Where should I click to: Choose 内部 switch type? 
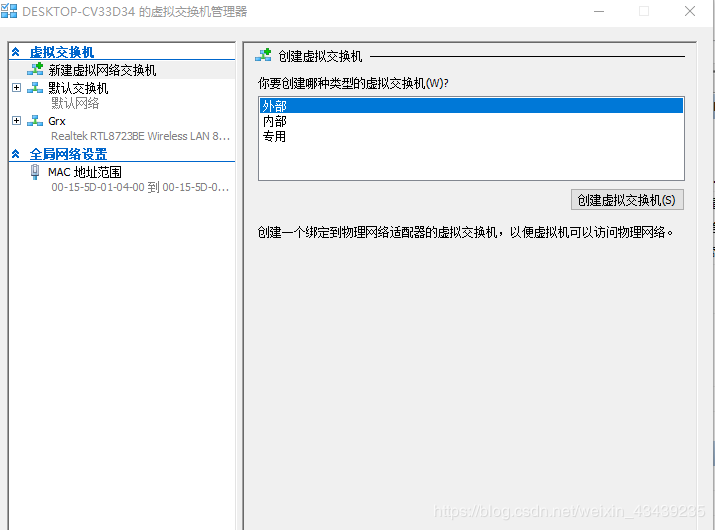tap(471, 121)
